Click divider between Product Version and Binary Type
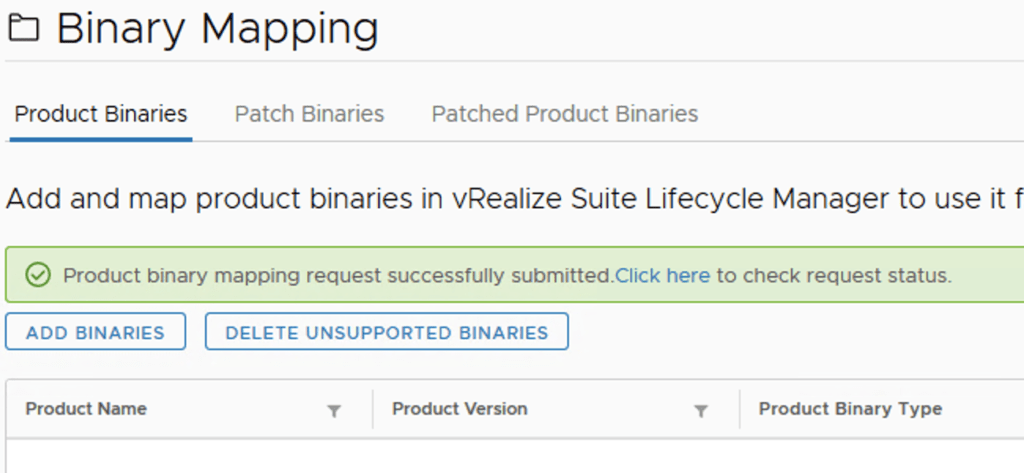 click(739, 409)
